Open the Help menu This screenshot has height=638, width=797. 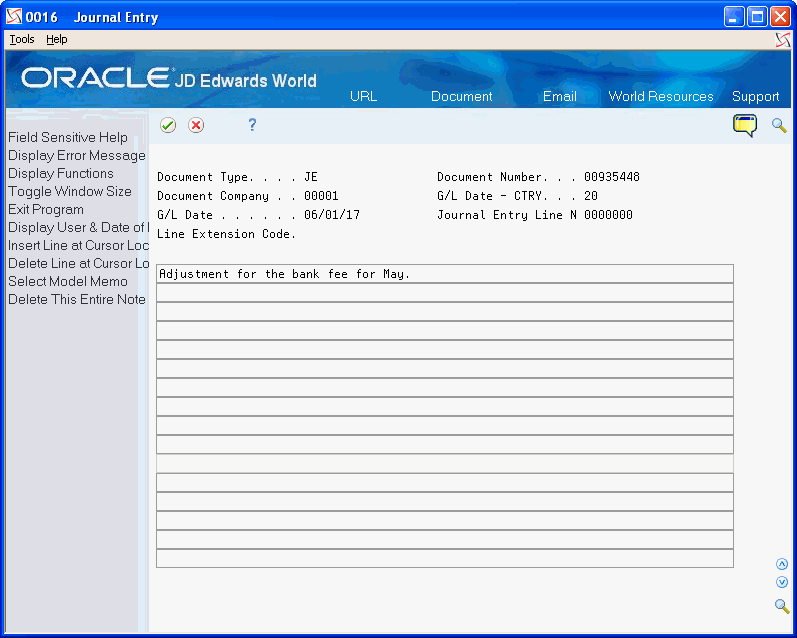click(x=56, y=39)
